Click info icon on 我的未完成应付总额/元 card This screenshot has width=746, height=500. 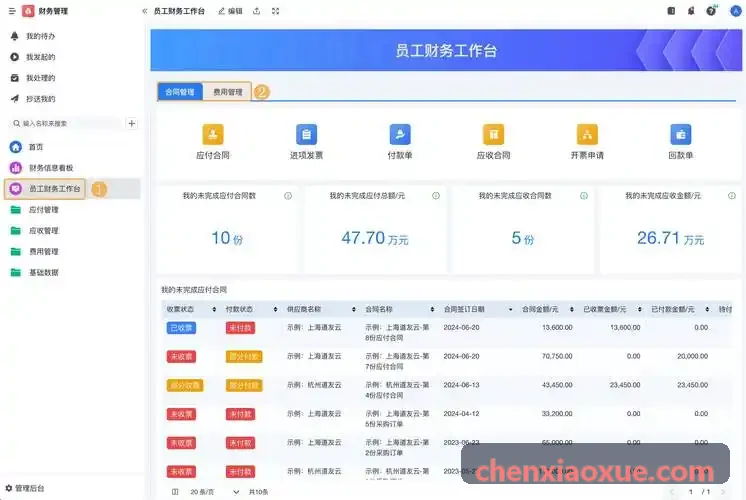coord(436,196)
